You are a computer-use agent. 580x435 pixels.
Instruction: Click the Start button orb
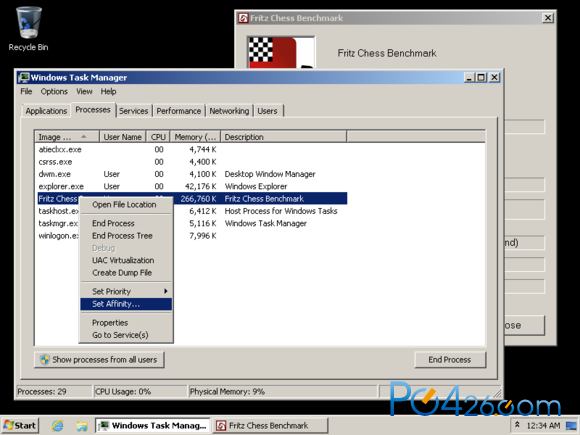point(20,425)
